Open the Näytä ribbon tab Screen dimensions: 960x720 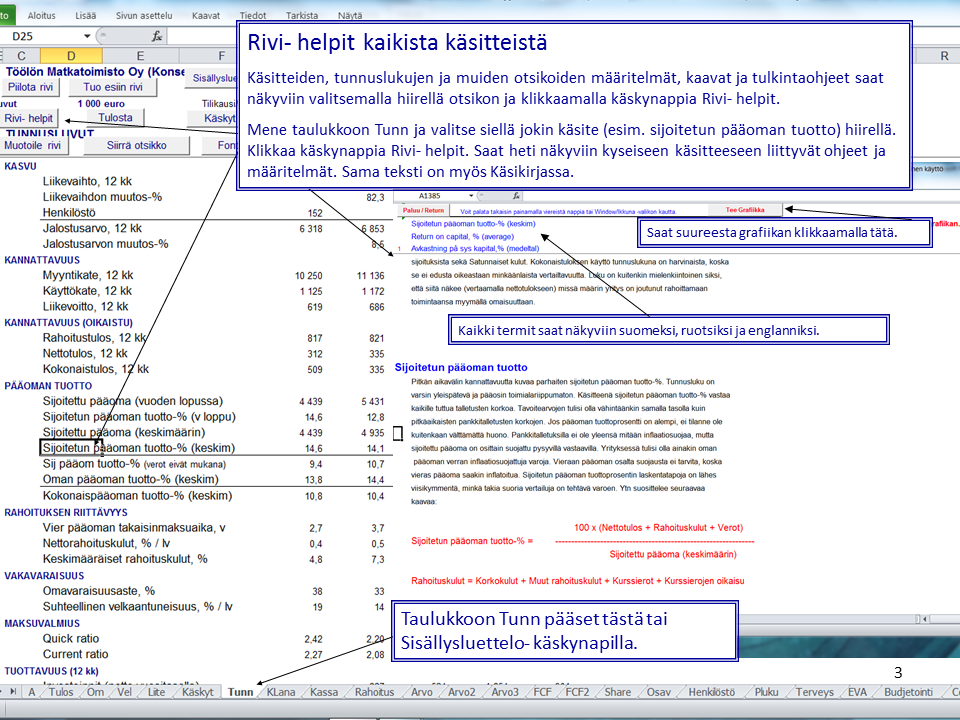pos(350,15)
